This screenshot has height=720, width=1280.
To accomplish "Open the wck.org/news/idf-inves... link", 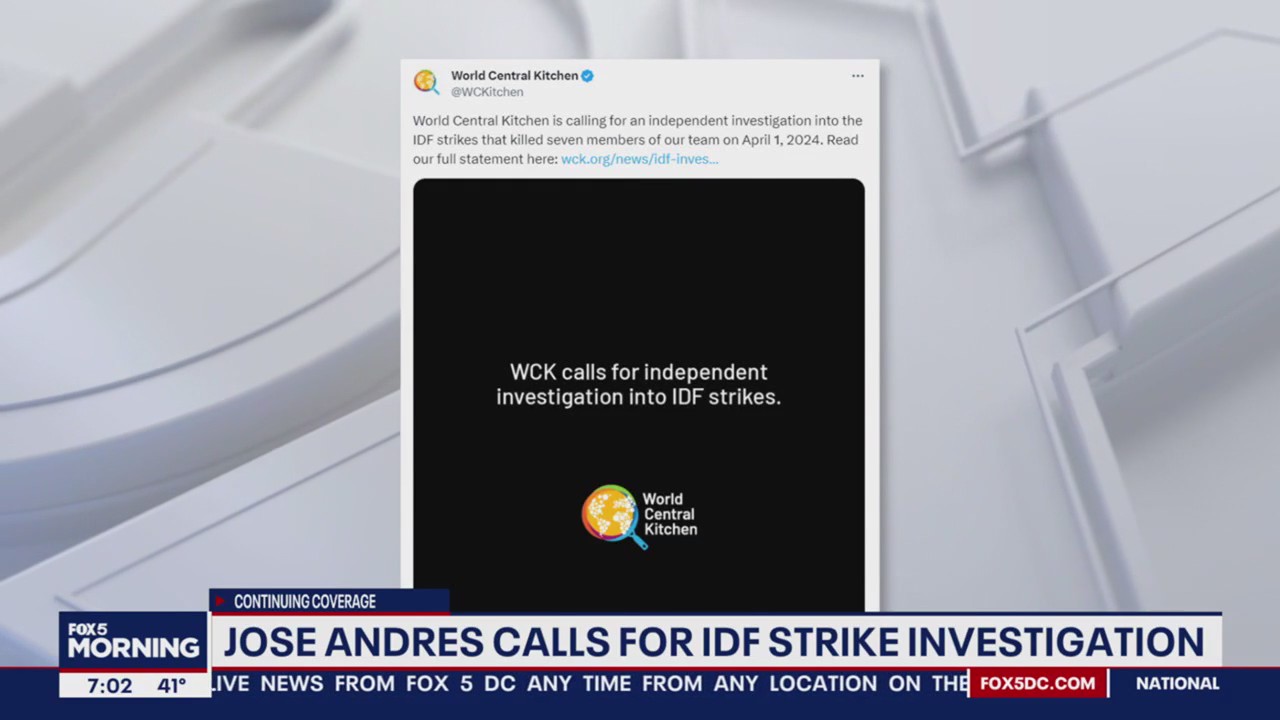I will click(x=639, y=159).
